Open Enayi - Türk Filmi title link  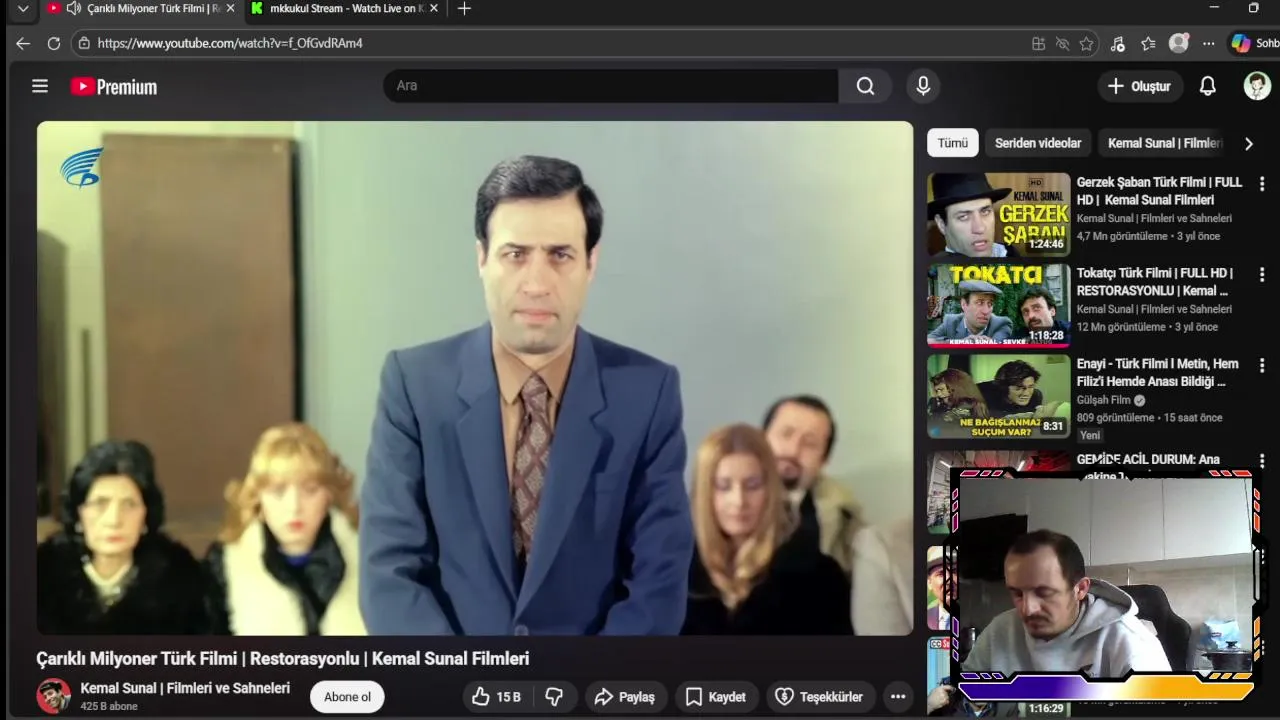(x=1158, y=373)
